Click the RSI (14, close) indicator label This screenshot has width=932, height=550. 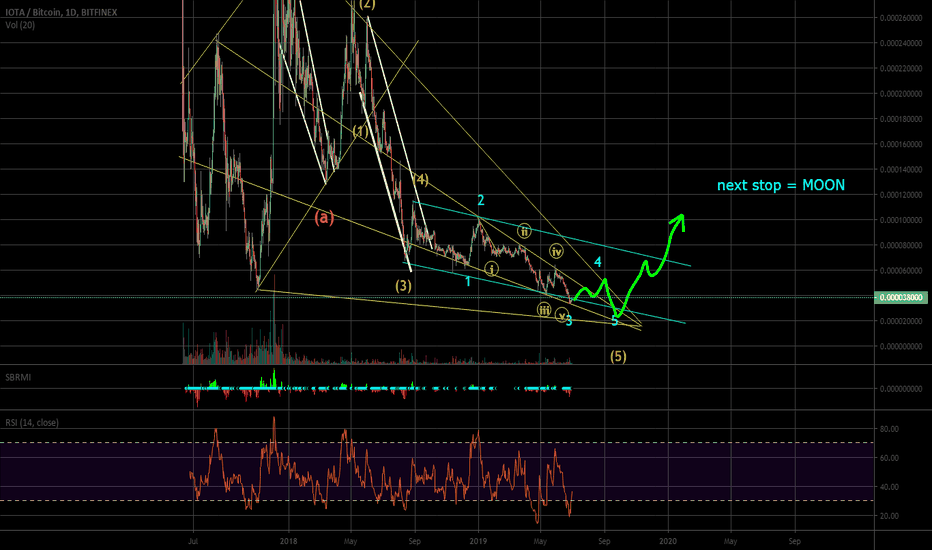pyautogui.click(x=32, y=423)
